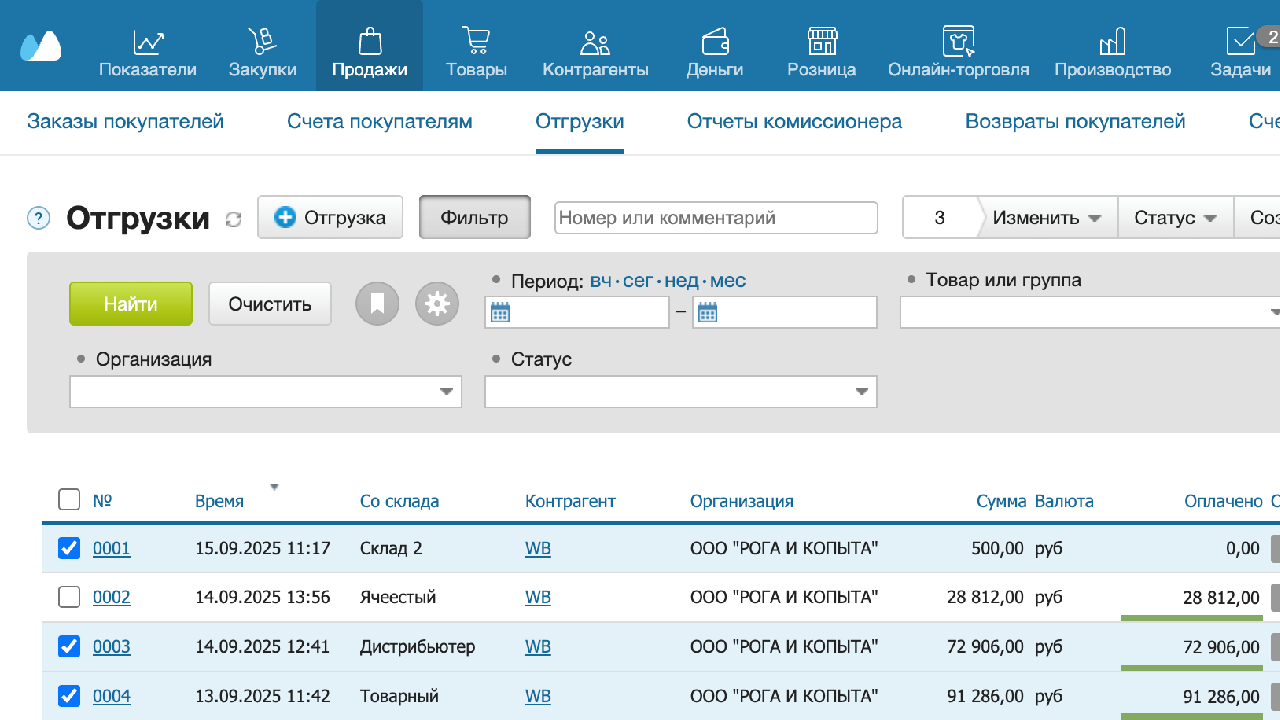Open shipment number 0004

click(112, 695)
